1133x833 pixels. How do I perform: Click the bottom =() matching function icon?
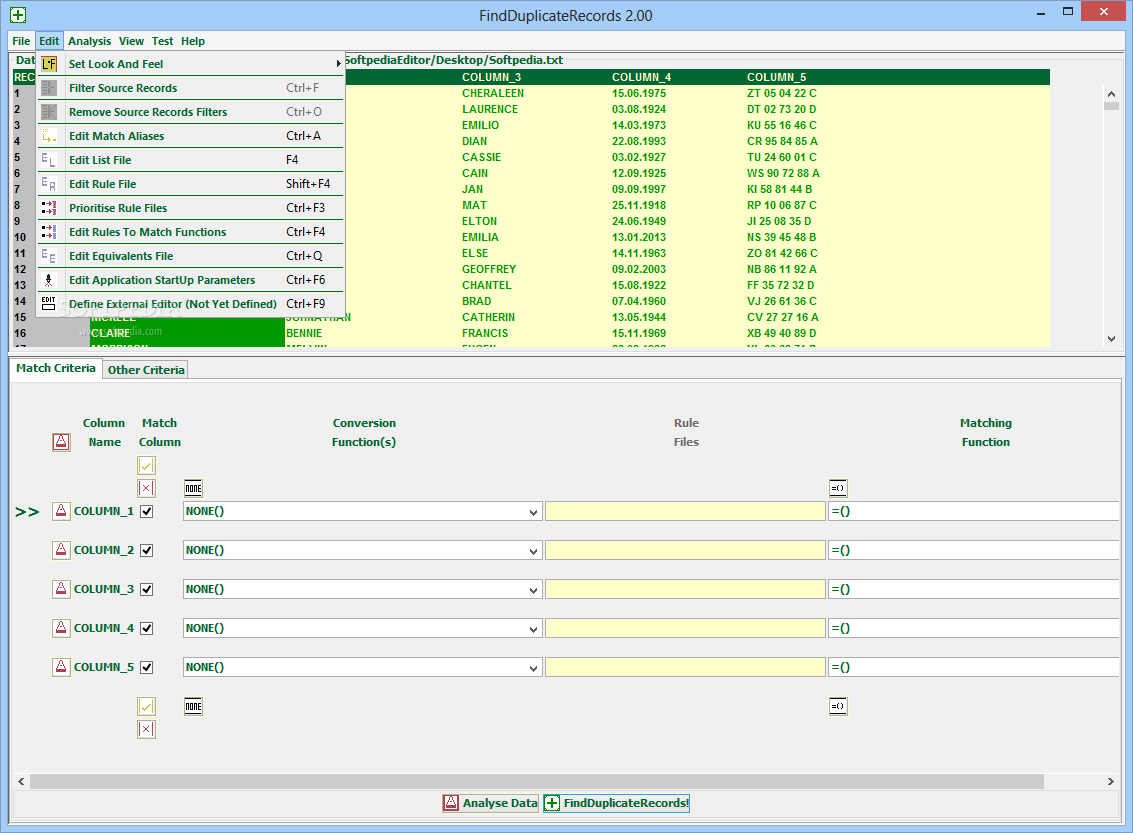coord(838,707)
